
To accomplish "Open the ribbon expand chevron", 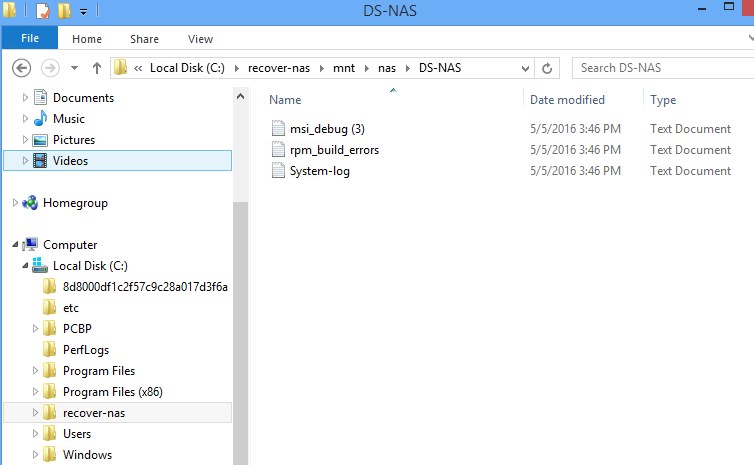I will click(x=751, y=38).
